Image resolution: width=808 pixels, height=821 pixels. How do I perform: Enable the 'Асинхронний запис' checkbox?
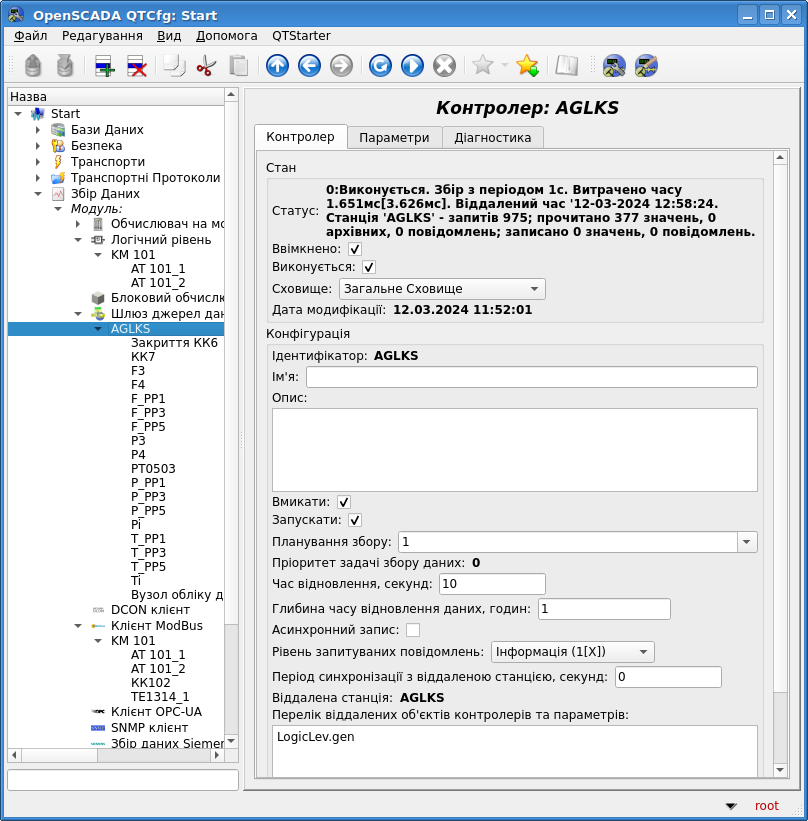tap(413, 630)
